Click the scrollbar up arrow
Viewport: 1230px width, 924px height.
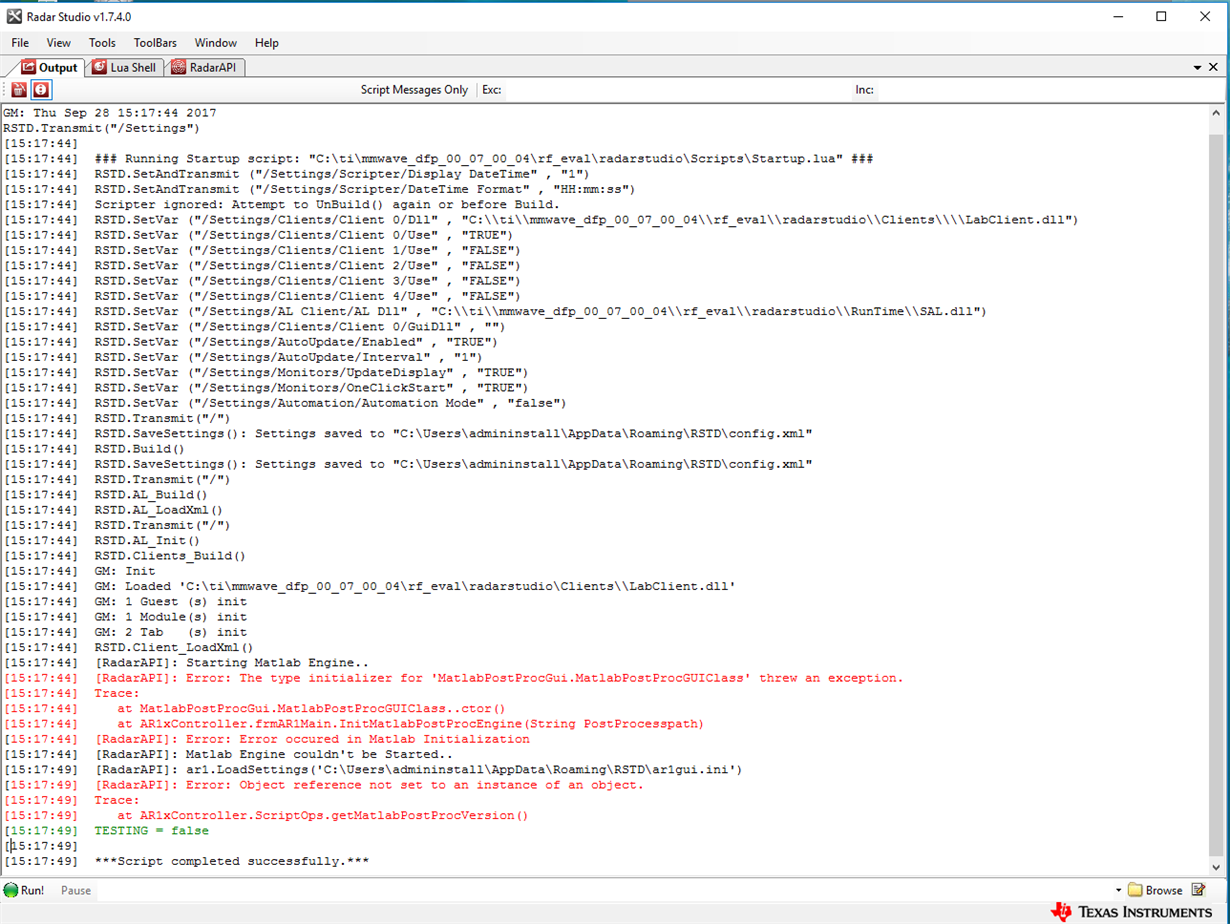click(x=1215, y=111)
